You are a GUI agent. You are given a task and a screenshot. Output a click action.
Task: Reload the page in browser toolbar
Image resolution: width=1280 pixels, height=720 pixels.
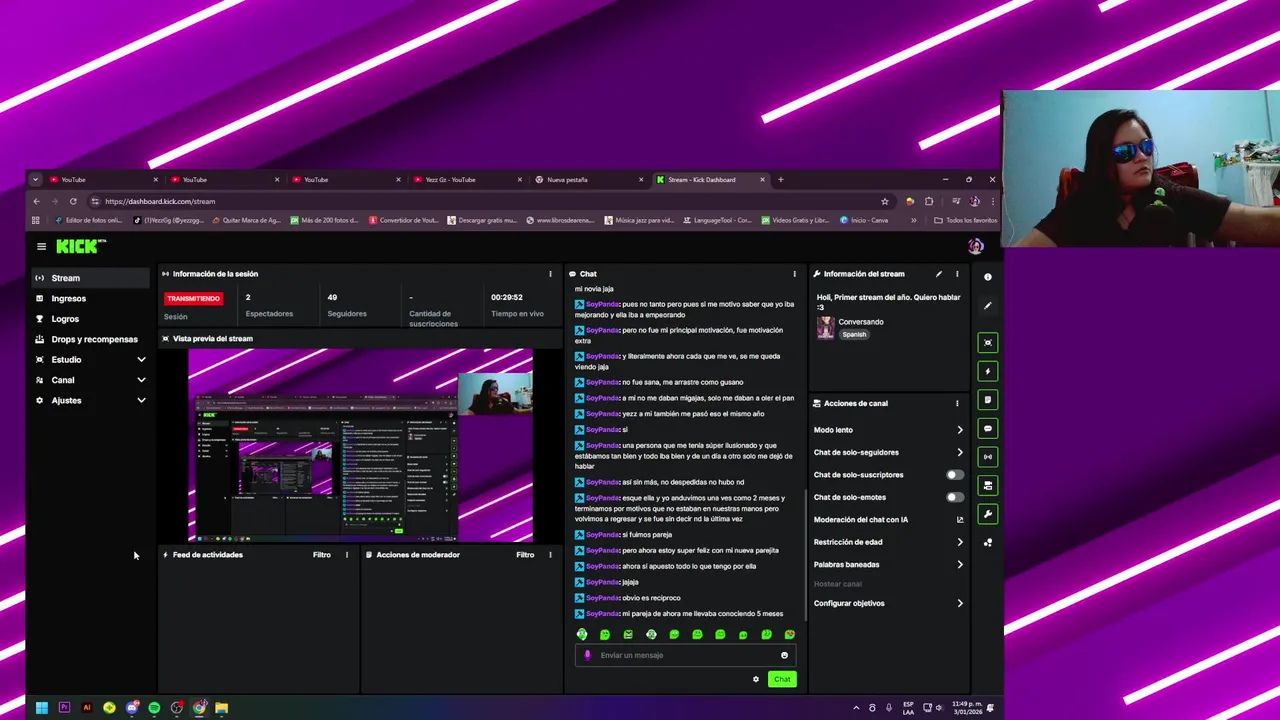click(x=73, y=201)
